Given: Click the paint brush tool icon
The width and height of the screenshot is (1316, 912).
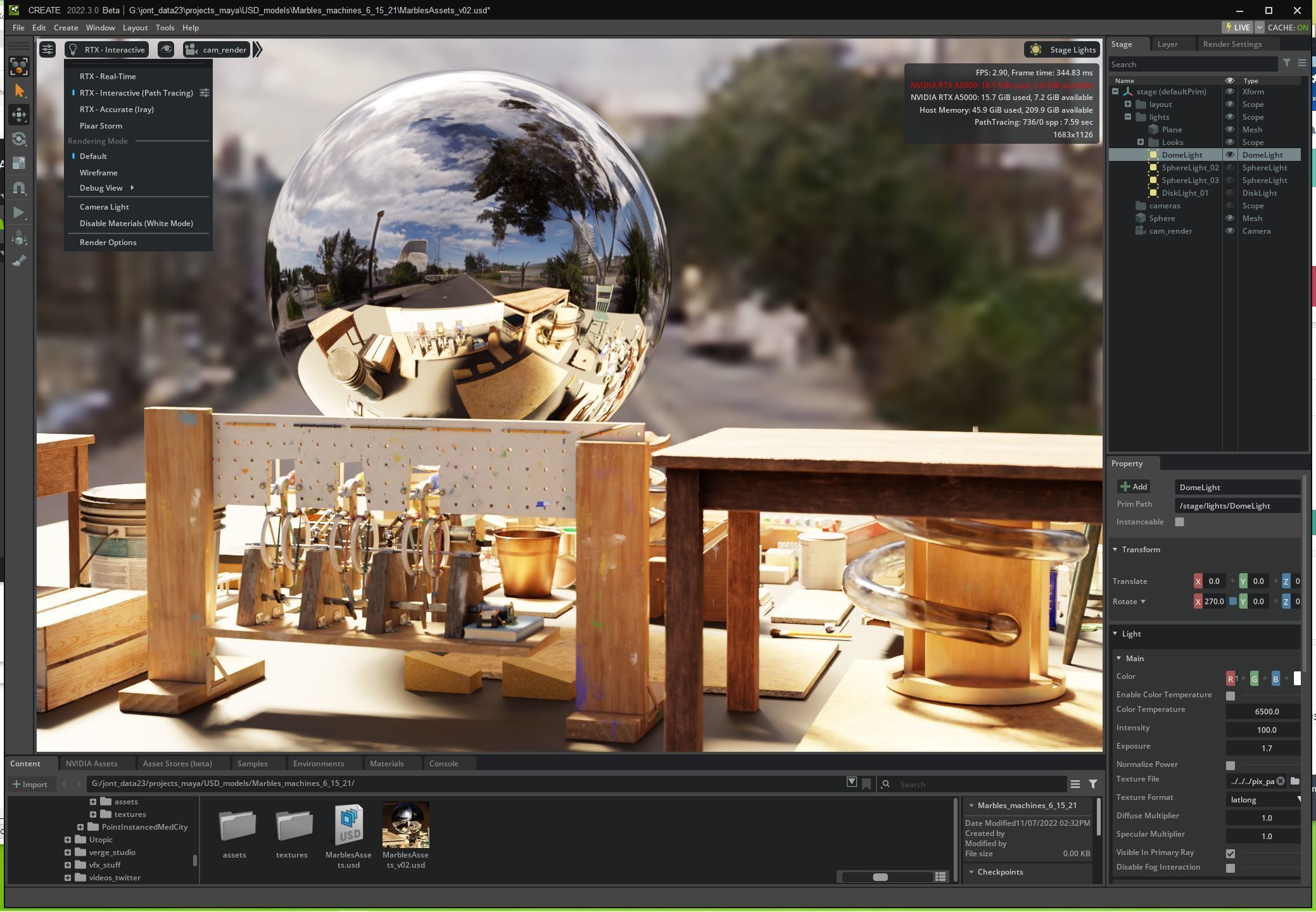Looking at the screenshot, I should (19, 260).
